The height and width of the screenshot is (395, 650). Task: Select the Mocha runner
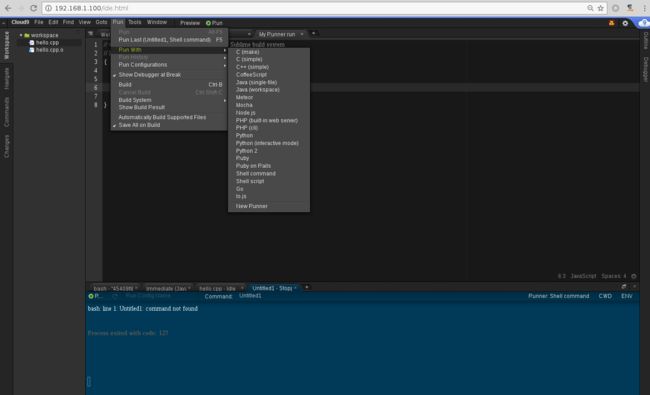click(x=269, y=105)
